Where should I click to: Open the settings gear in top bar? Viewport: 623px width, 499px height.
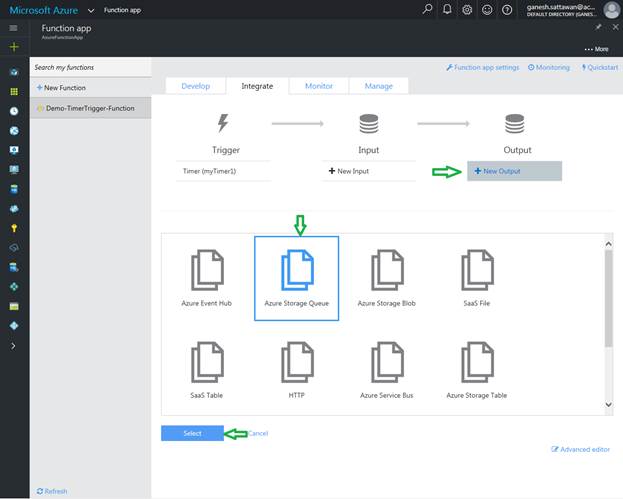pyautogui.click(x=467, y=10)
